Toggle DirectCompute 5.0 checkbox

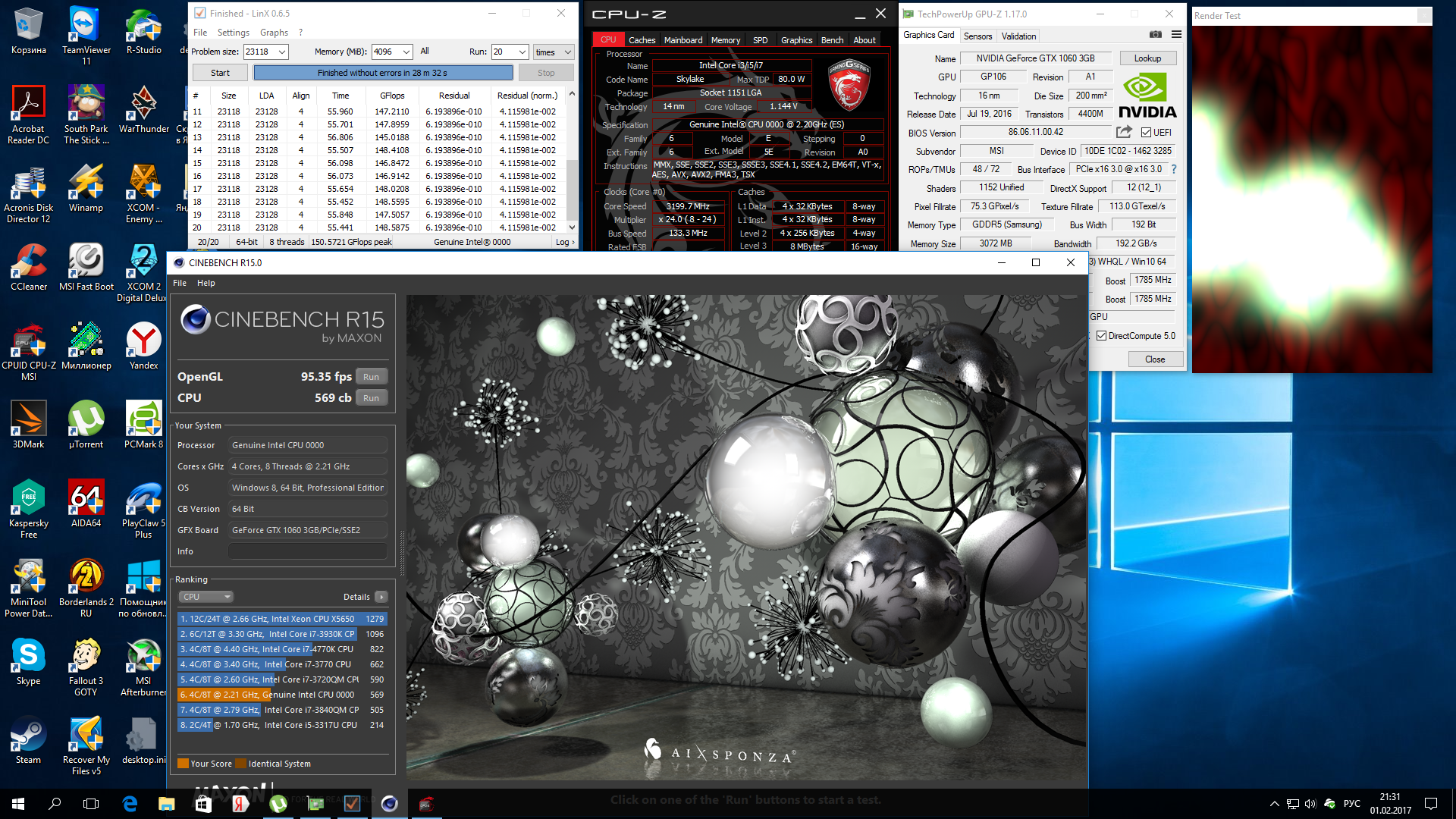click(1101, 336)
